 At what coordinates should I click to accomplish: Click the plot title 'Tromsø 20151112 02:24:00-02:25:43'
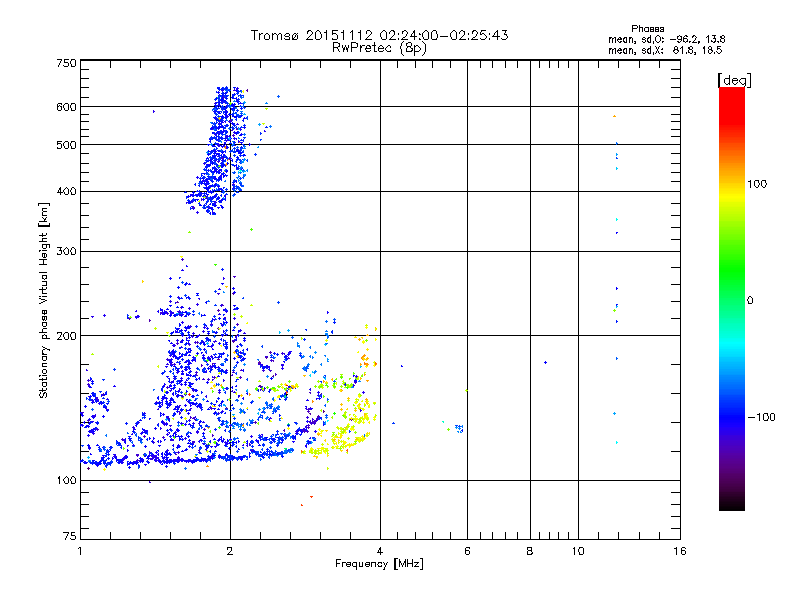[x=379, y=35]
